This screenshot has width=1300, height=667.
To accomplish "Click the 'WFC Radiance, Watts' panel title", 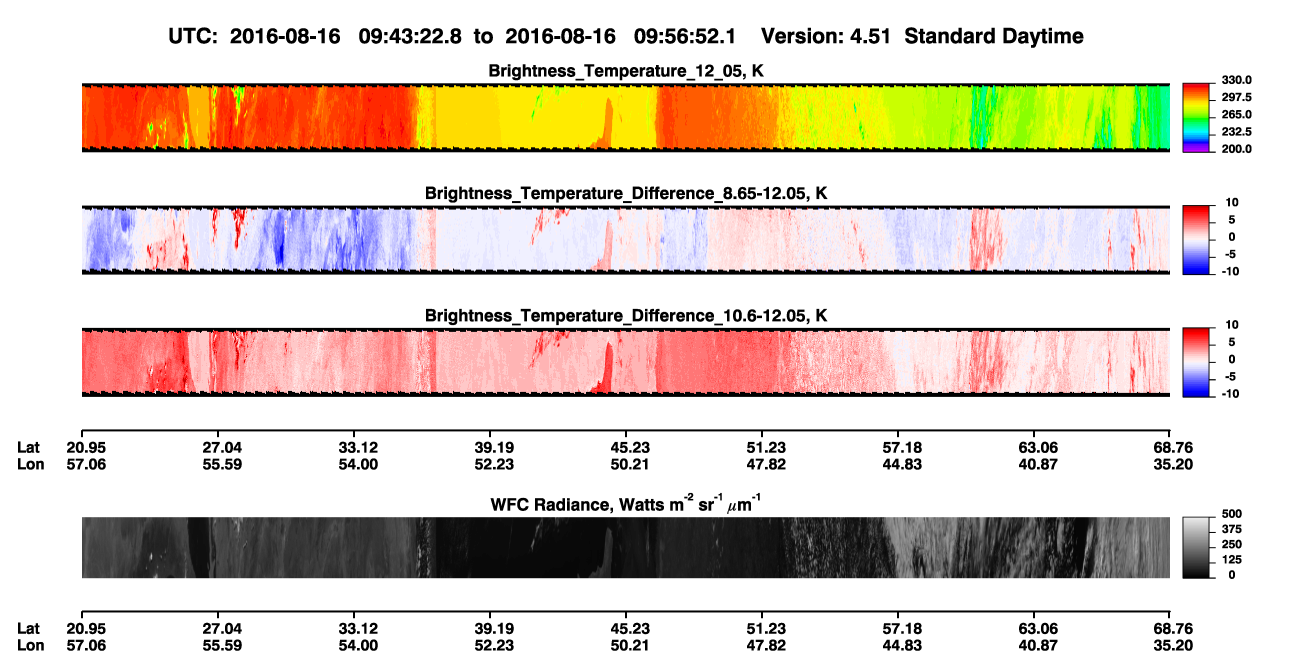I will [626, 503].
